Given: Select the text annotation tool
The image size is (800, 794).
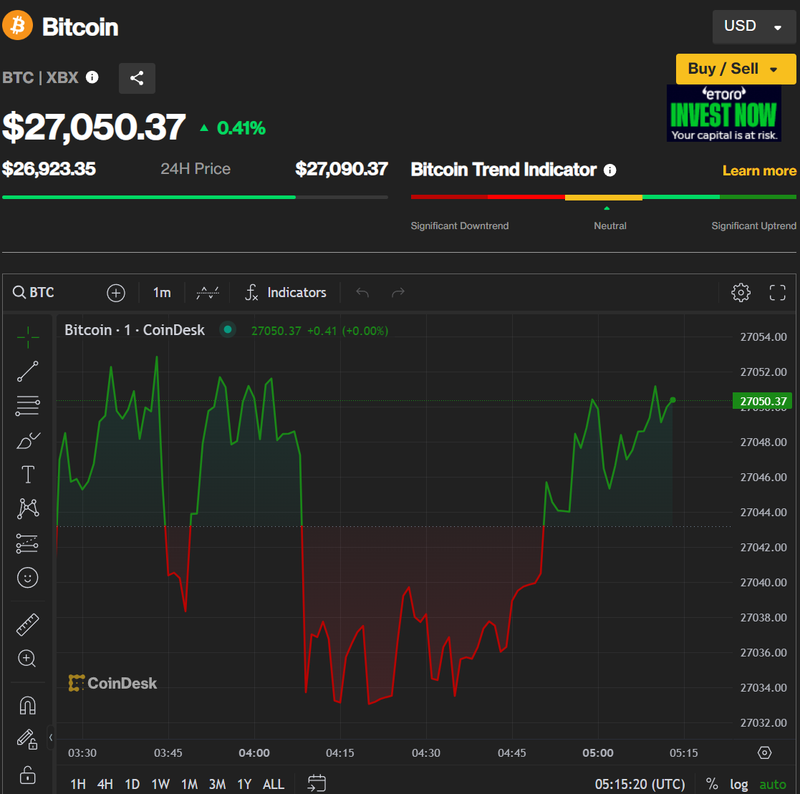Looking at the screenshot, I should (28, 474).
